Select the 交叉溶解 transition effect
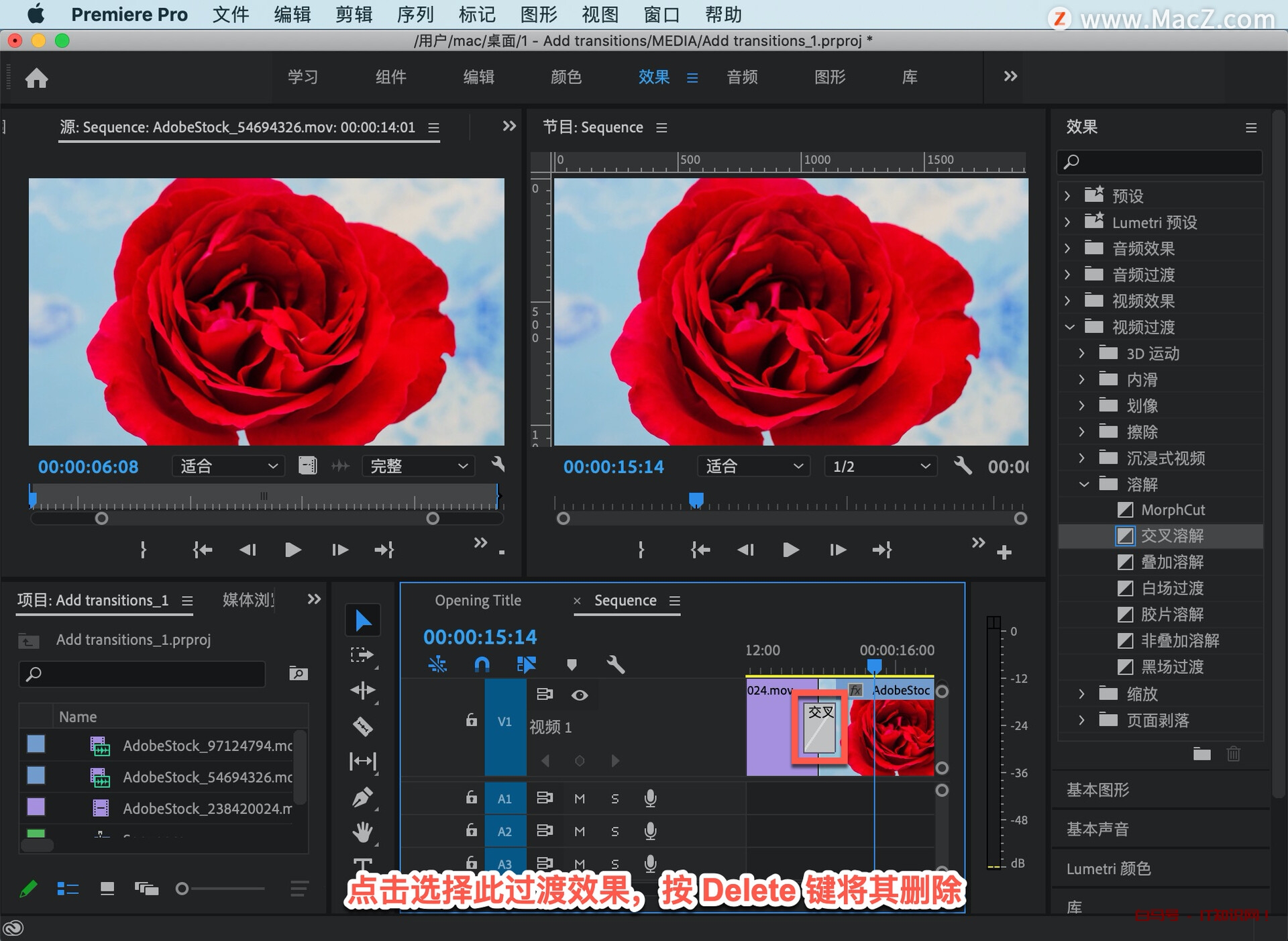Image resolution: width=1288 pixels, height=941 pixels. pyautogui.click(x=1171, y=536)
